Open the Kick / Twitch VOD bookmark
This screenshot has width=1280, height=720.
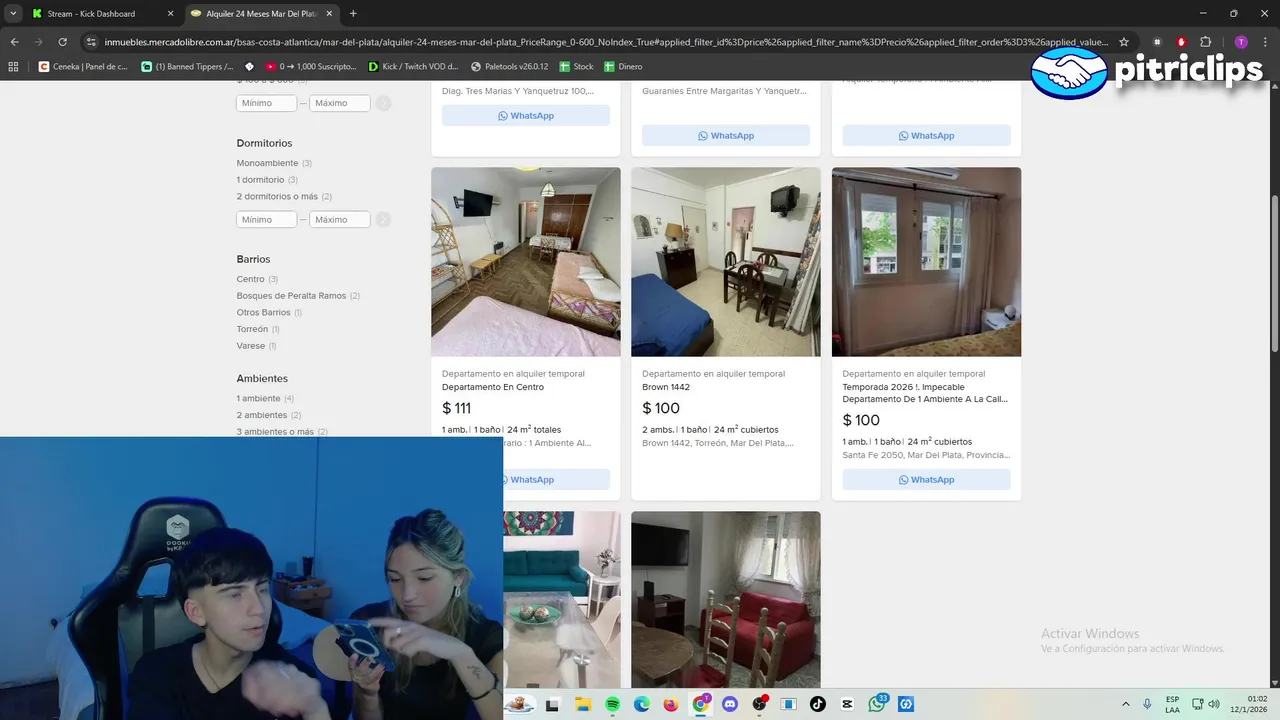[413, 66]
